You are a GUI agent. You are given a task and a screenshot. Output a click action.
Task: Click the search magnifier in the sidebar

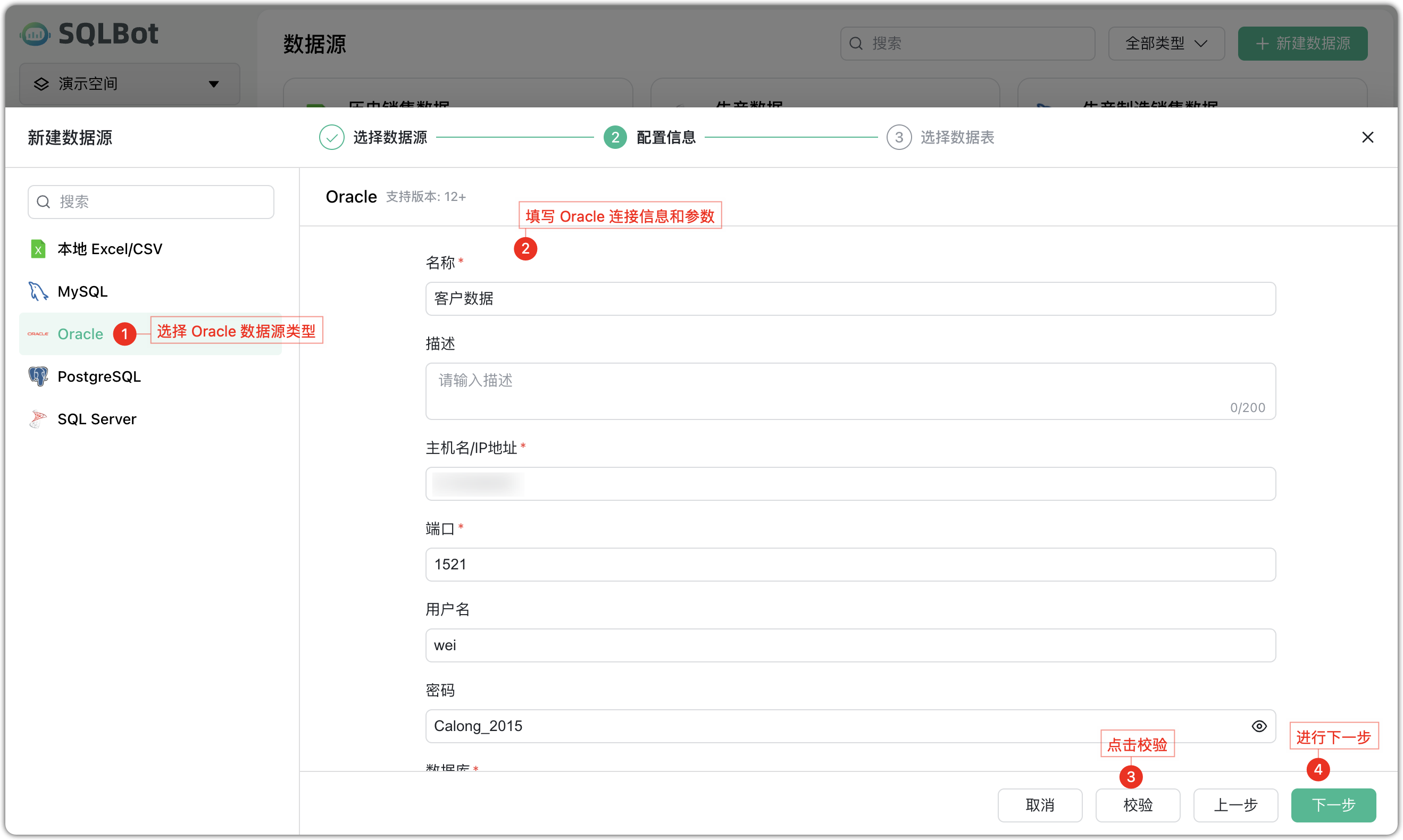coord(43,201)
